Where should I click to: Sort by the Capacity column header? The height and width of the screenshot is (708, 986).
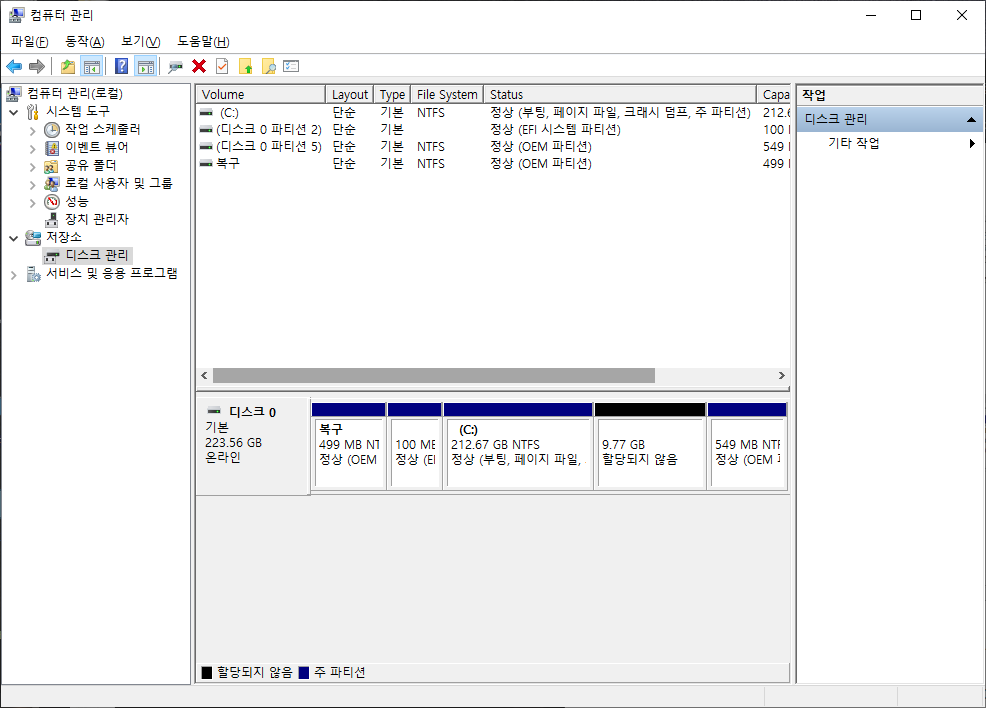pyautogui.click(x=773, y=94)
